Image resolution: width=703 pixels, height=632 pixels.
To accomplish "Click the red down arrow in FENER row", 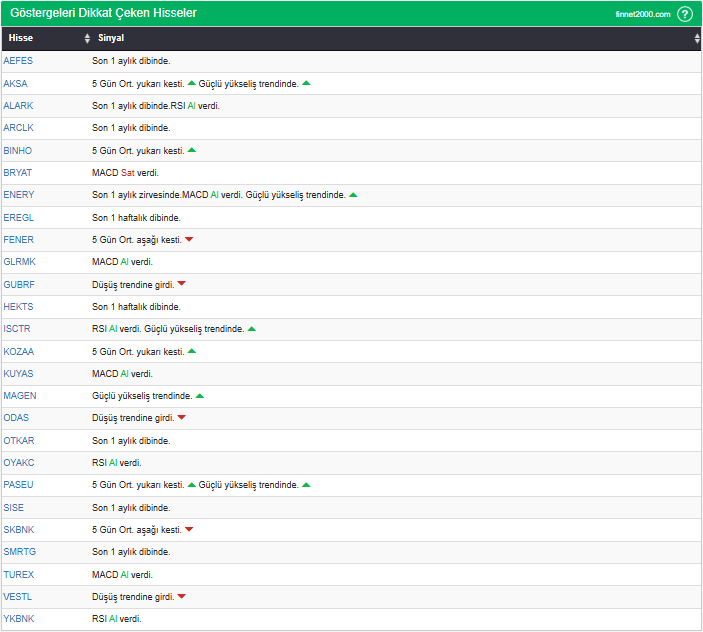I will tap(189, 240).
